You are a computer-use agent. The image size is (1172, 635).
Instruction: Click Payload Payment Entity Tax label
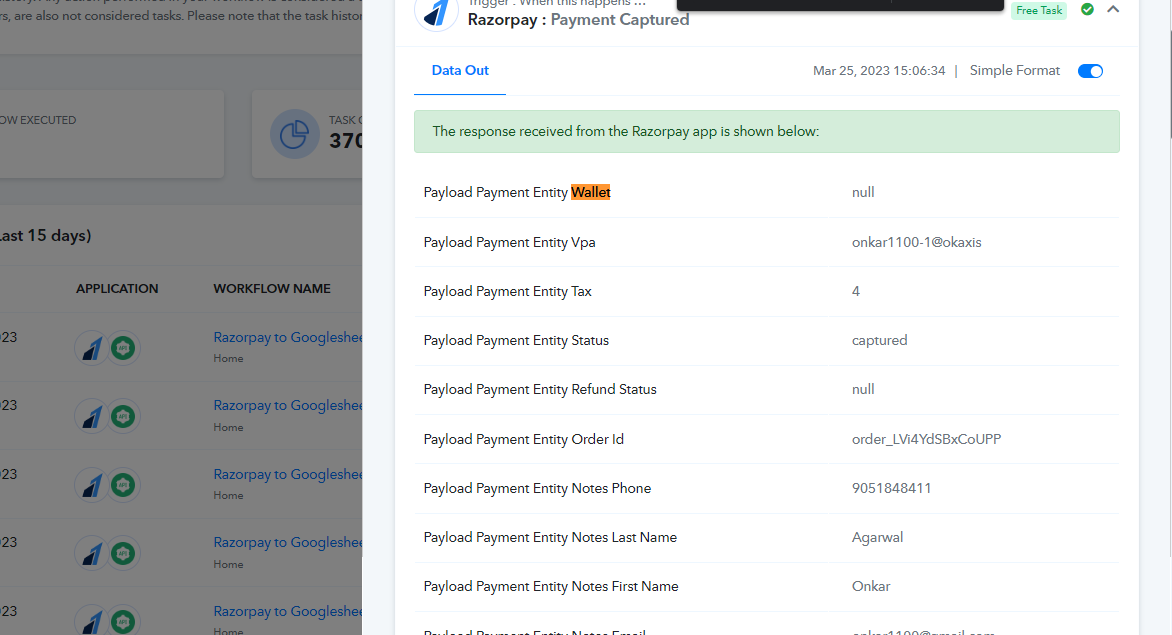click(507, 291)
